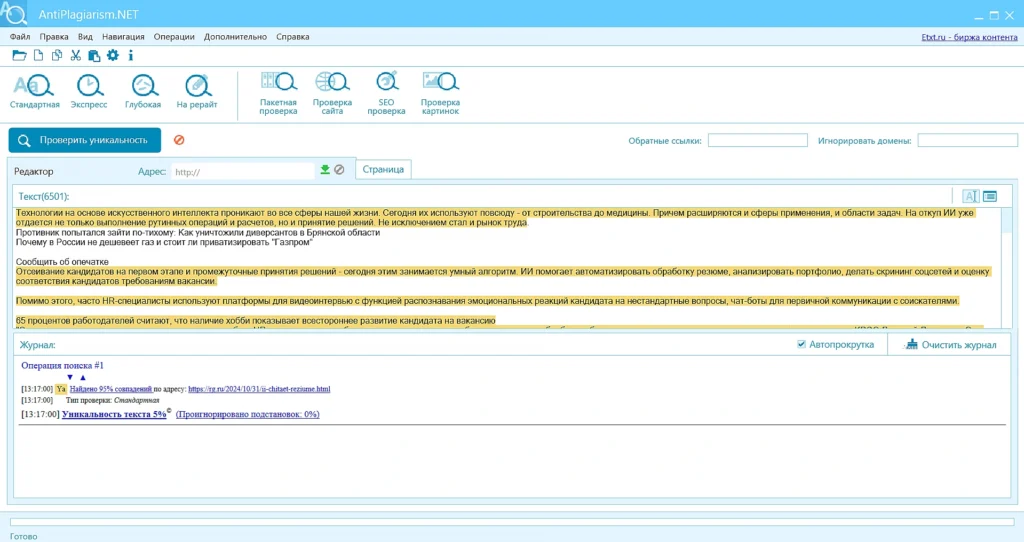Focus the Игнорировать домены input field
This screenshot has width=1024, height=542.
pyautogui.click(x=967, y=140)
